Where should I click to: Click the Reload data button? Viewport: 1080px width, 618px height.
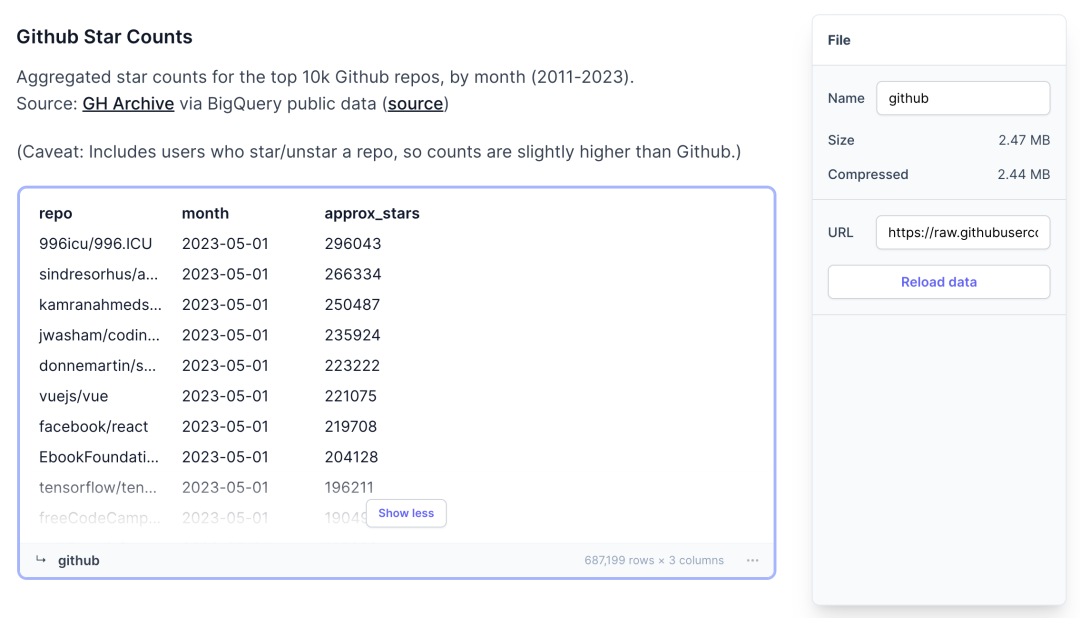click(938, 282)
